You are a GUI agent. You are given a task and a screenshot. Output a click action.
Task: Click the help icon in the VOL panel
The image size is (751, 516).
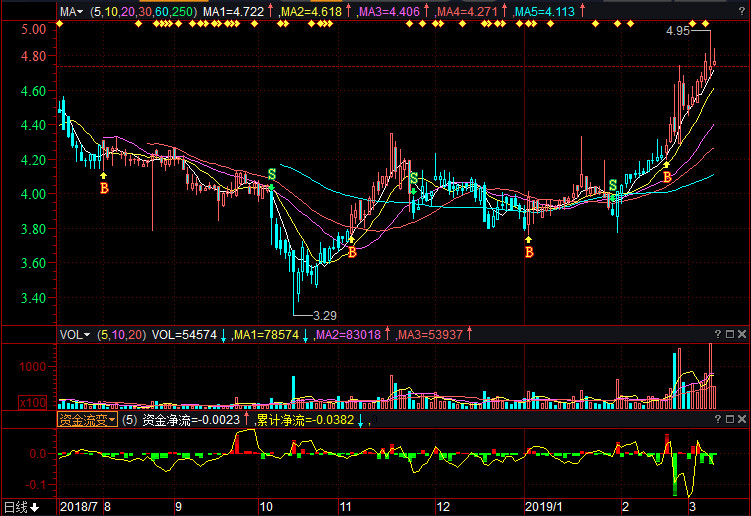coord(717,334)
